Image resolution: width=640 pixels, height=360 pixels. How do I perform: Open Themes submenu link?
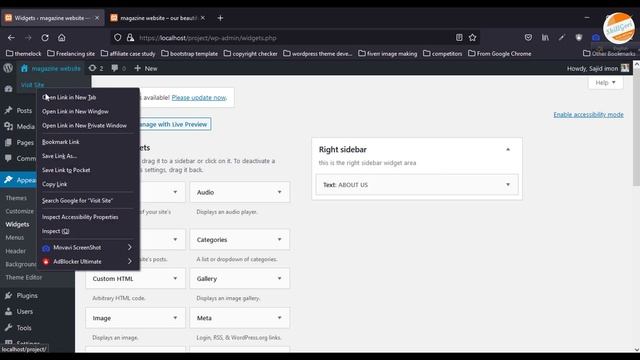[x=16, y=198]
